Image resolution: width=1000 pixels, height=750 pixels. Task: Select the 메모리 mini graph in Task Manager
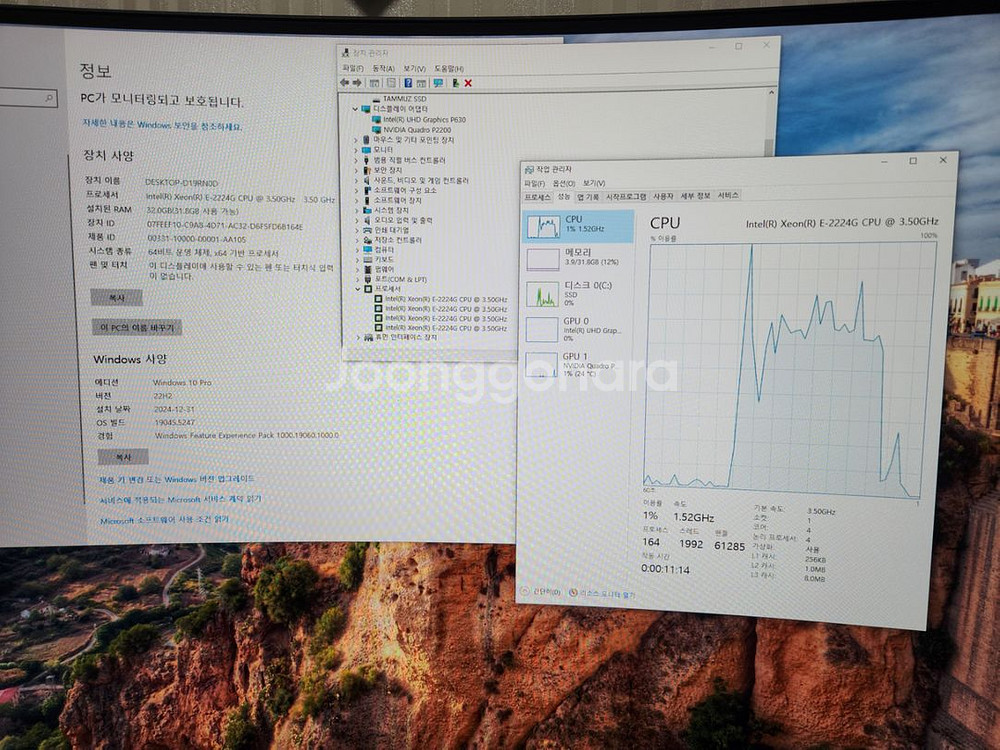(x=543, y=260)
